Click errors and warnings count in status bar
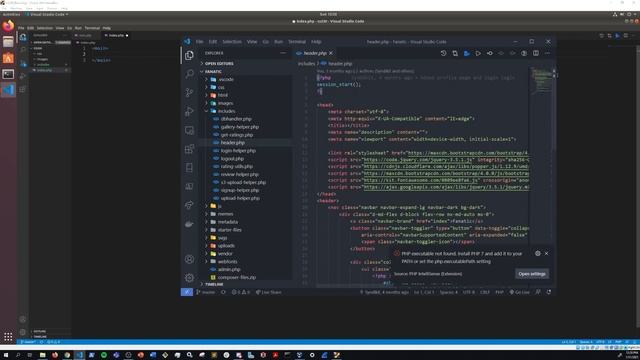 click(240, 292)
